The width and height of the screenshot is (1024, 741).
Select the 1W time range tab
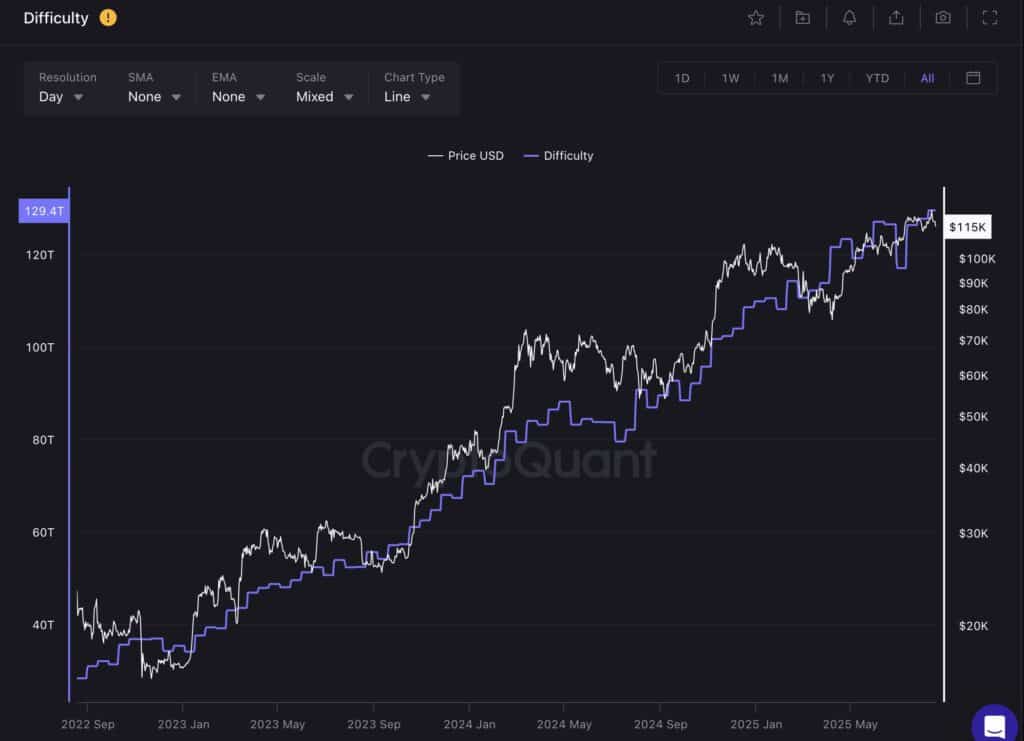[x=730, y=78]
